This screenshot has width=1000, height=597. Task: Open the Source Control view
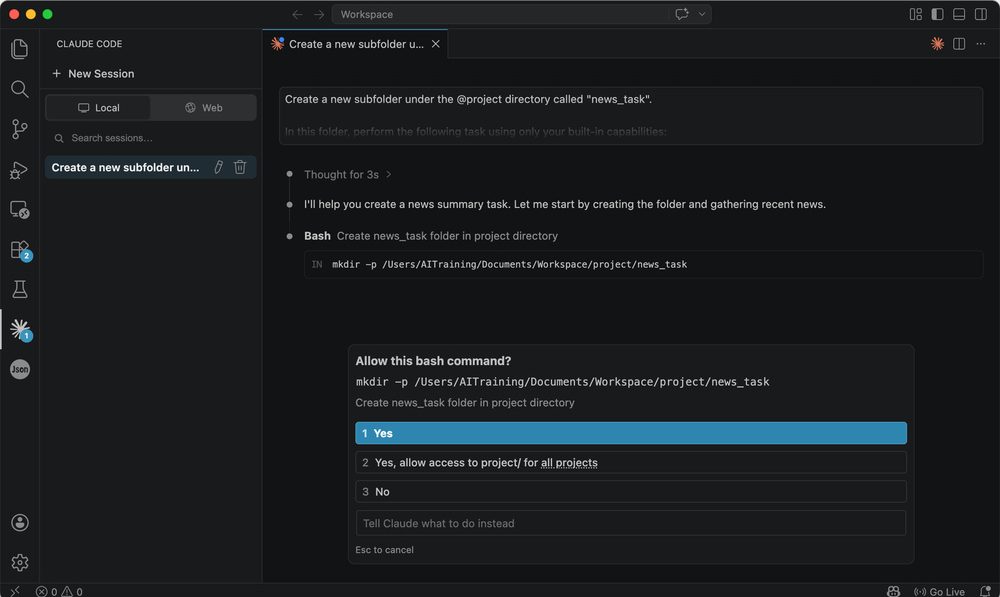[19, 129]
